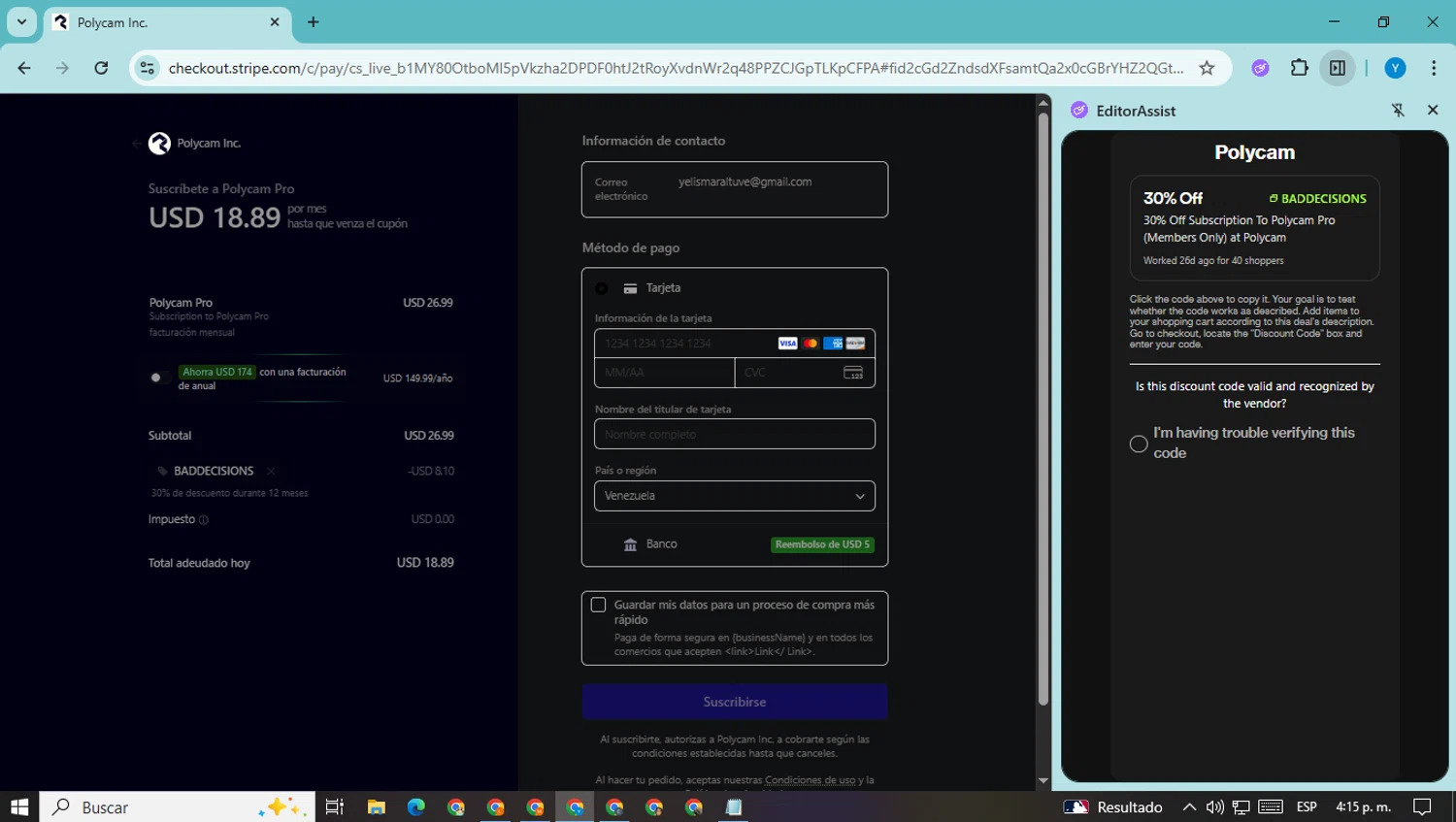Close the EditorAssist side panel
The width and height of the screenshot is (1456, 822).
(1433, 111)
